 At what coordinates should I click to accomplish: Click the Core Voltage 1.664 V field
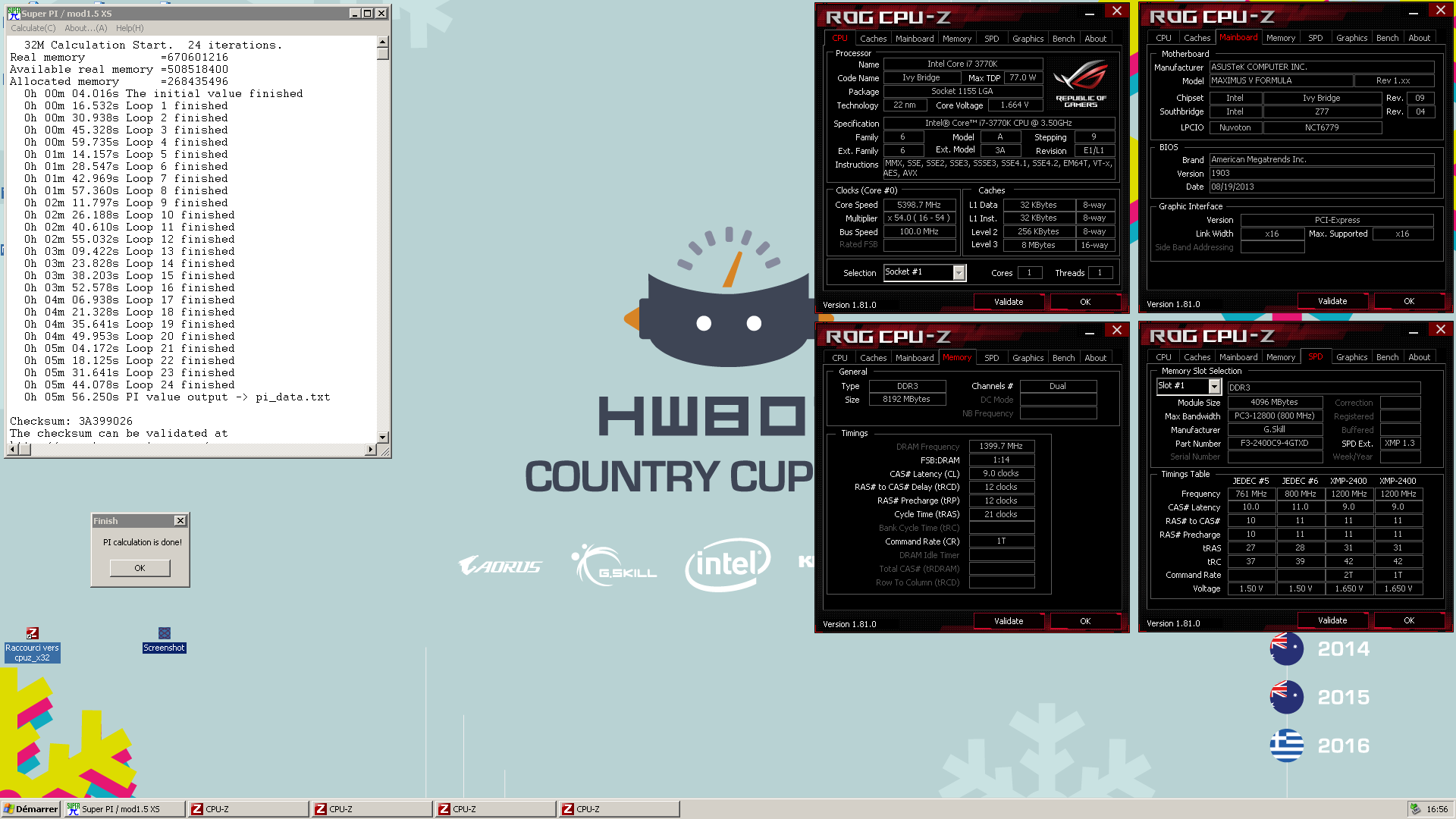tap(1015, 105)
